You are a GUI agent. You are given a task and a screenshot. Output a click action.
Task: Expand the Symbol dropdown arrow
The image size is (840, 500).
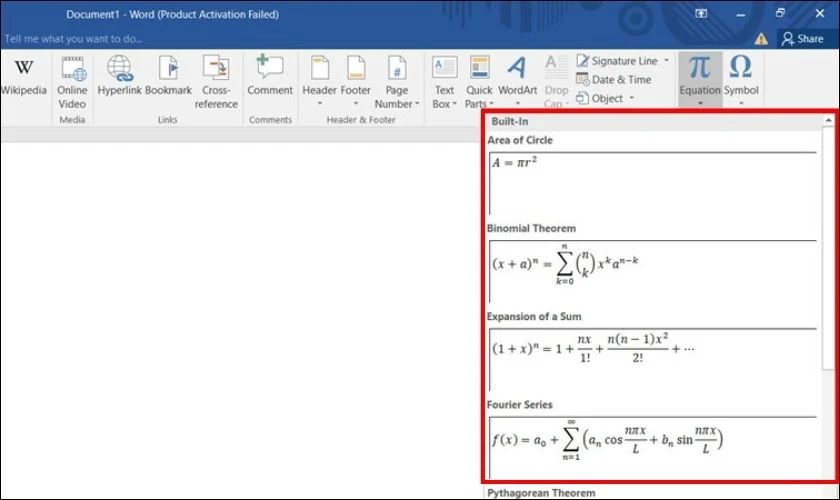(741, 103)
